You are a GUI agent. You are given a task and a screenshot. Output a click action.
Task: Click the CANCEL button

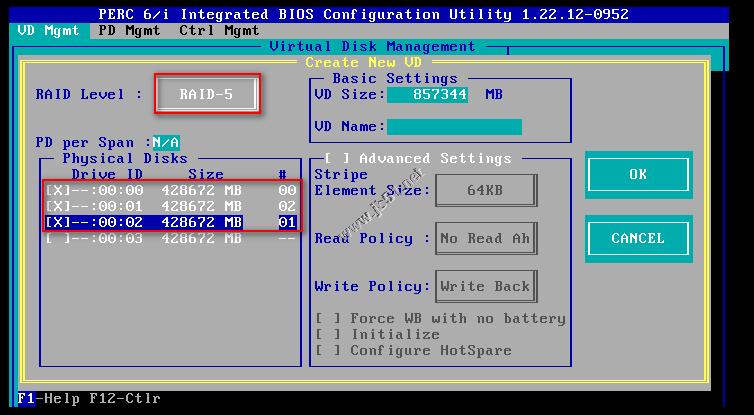click(638, 238)
